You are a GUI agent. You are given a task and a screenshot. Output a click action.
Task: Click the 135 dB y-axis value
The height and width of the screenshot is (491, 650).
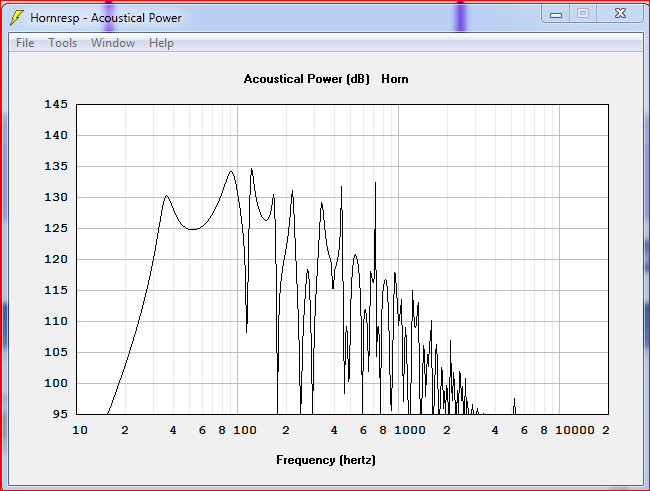click(56, 166)
